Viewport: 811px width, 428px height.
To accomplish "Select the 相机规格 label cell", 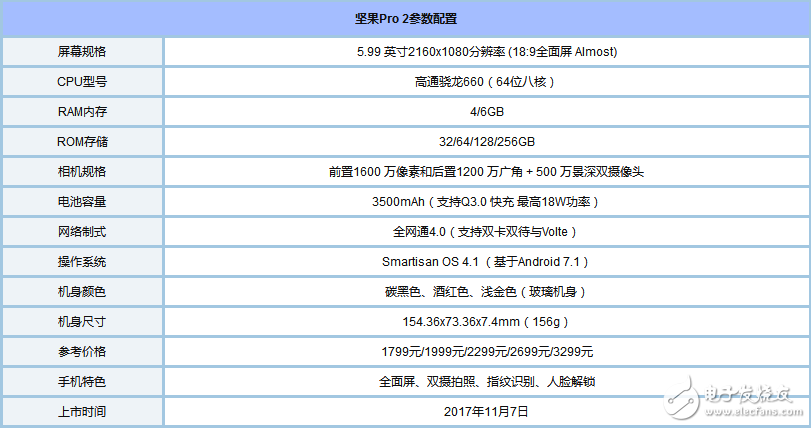I will click(x=82, y=171).
